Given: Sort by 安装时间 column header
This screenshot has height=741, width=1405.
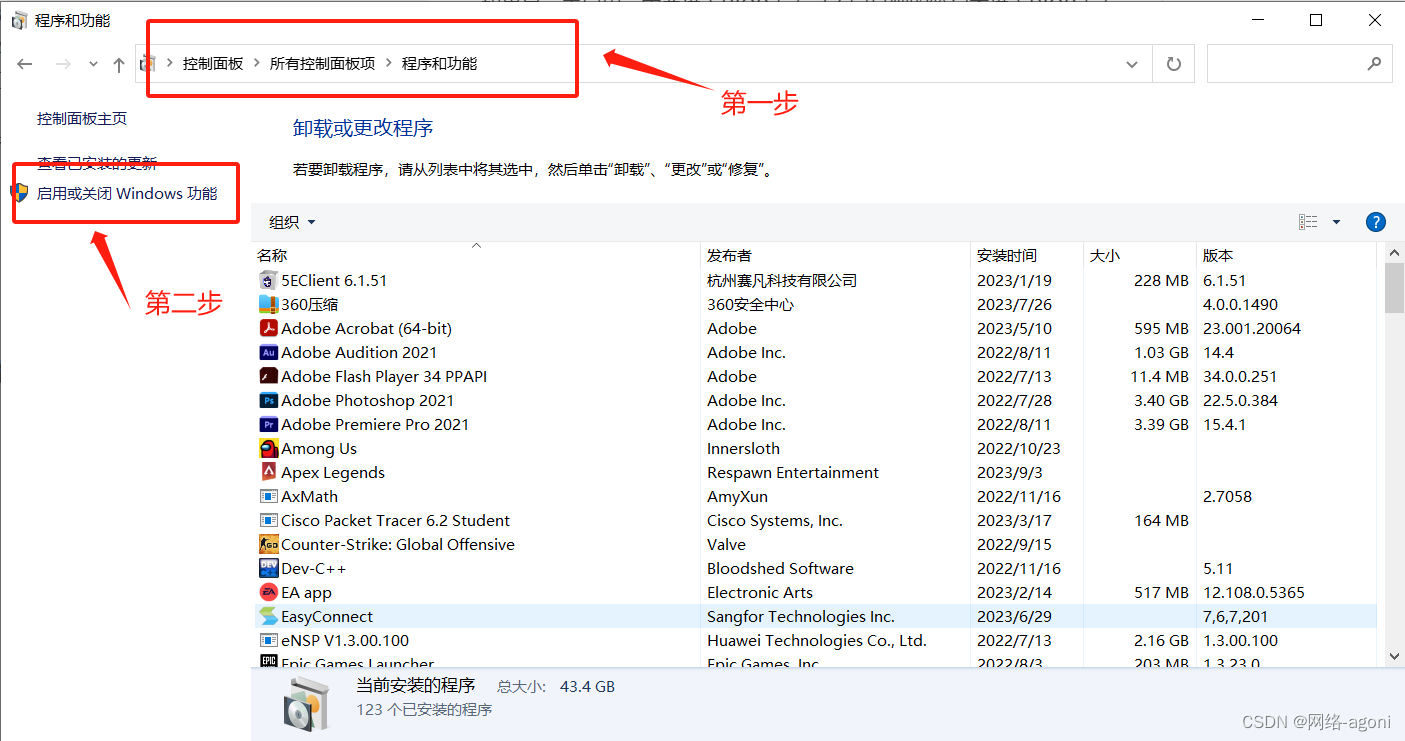Looking at the screenshot, I should 1026,255.
